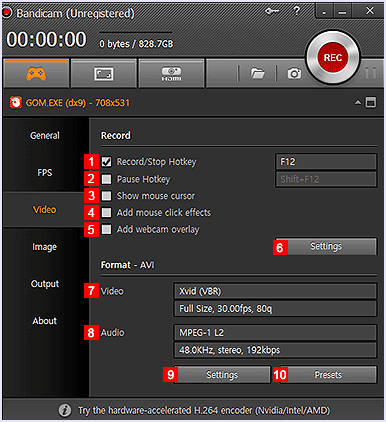386x422 pixels.
Task: Take screenshot with camera icon
Action: (294, 73)
